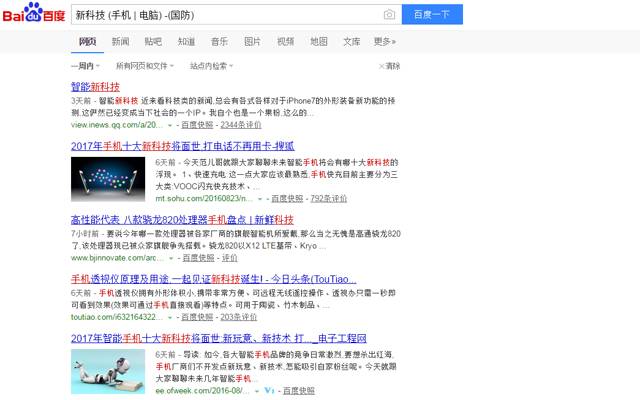Click the view.inews.qq.com URL text
640x400 pixels.
(x=117, y=125)
